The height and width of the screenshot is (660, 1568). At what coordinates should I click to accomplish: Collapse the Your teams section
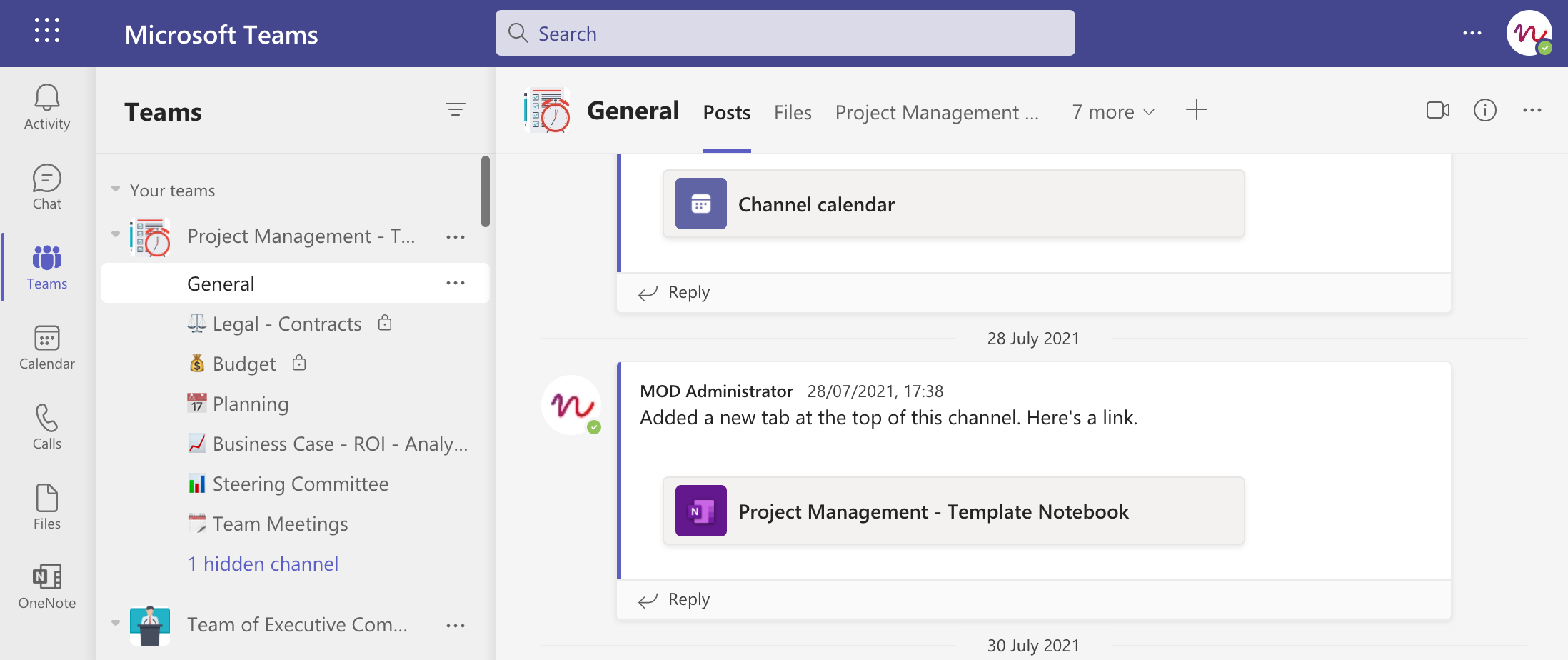pyautogui.click(x=116, y=190)
